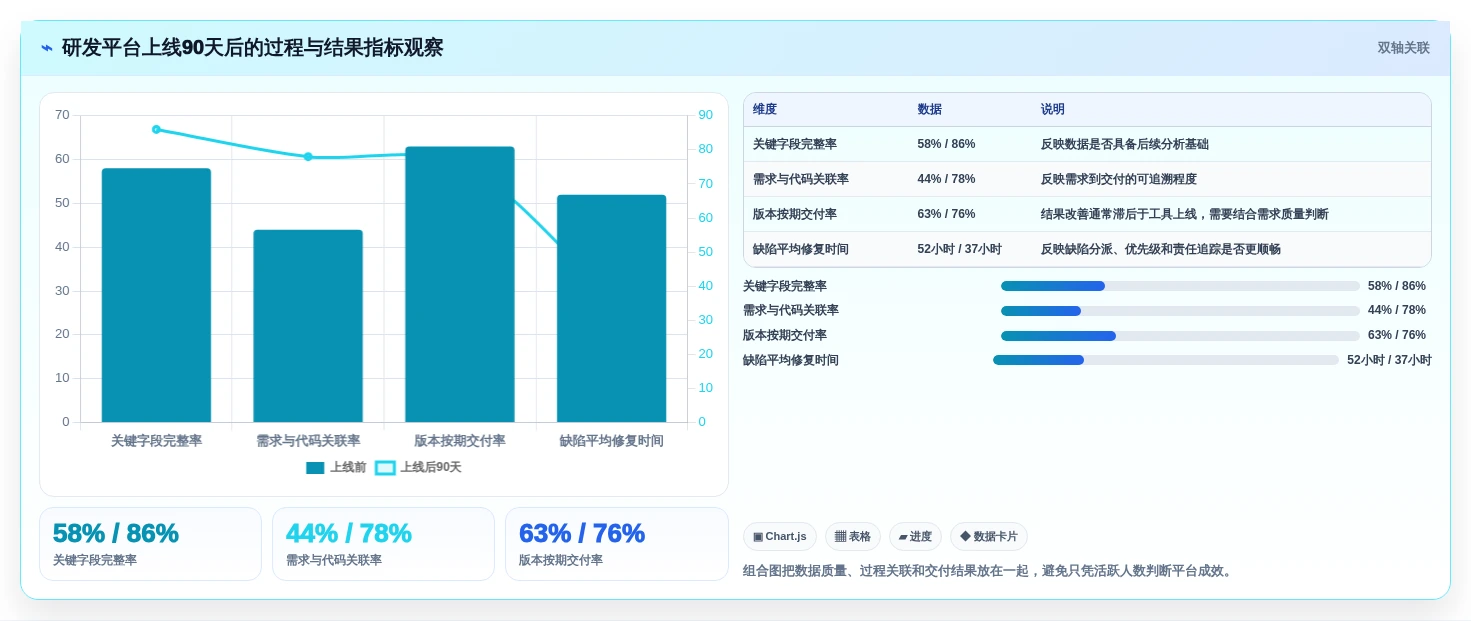Click the 版本按期交付率 bar in chart
The width and height of the screenshot is (1471, 621).
tap(460, 284)
